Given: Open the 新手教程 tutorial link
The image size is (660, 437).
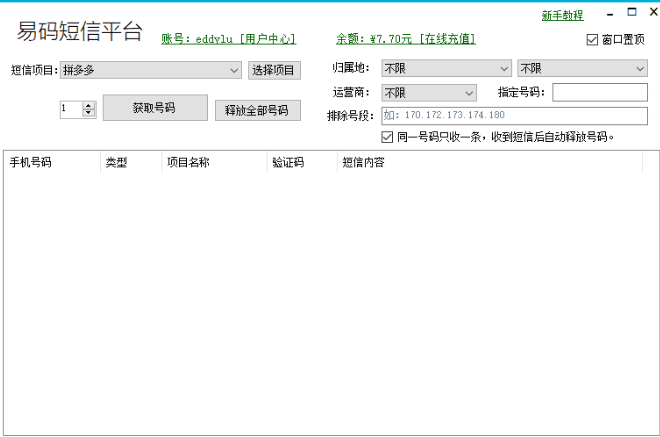Looking at the screenshot, I should coord(562,16).
